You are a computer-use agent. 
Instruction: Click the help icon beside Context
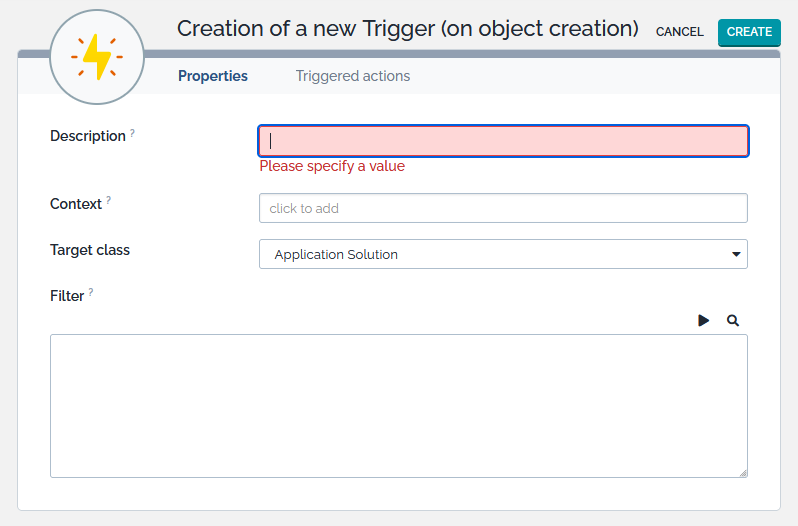(x=109, y=200)
